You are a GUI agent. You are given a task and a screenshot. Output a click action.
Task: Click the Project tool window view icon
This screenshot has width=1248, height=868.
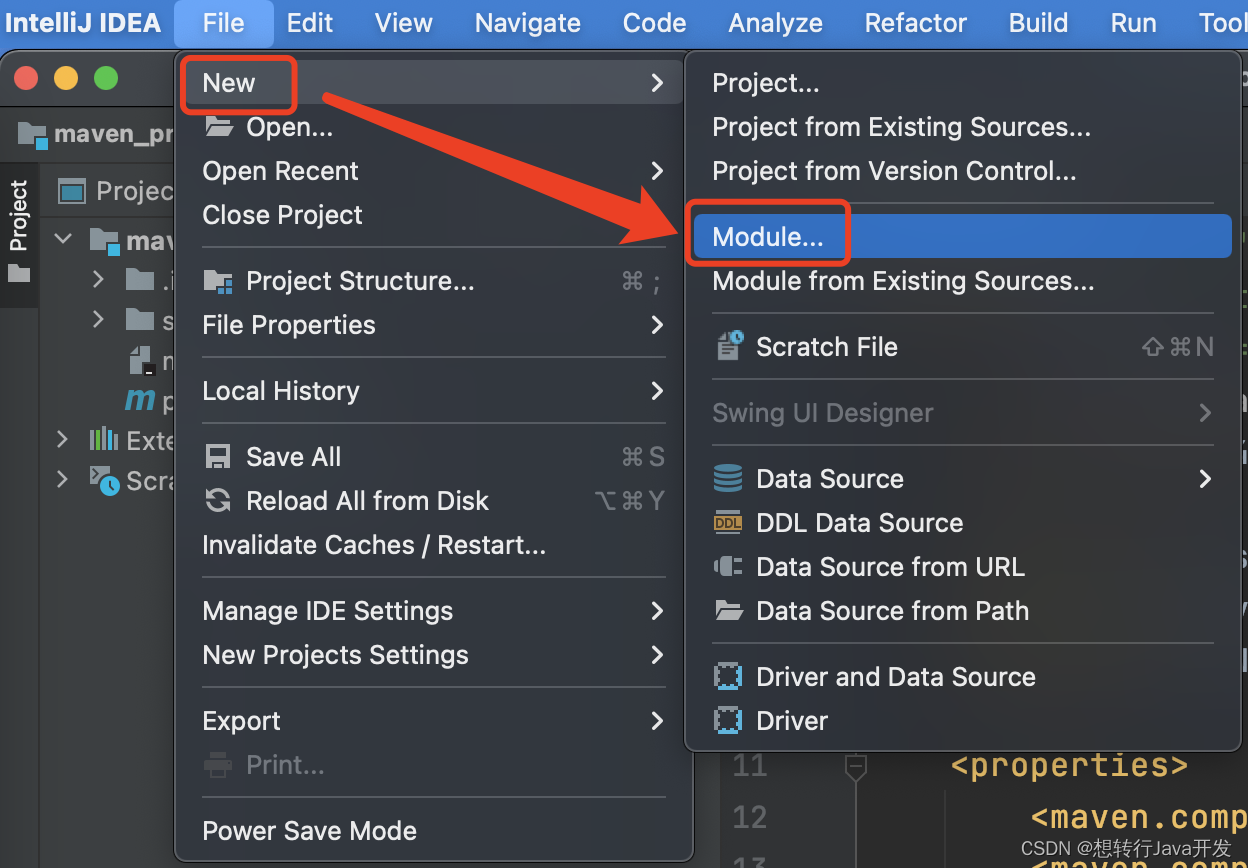point(71,191)
